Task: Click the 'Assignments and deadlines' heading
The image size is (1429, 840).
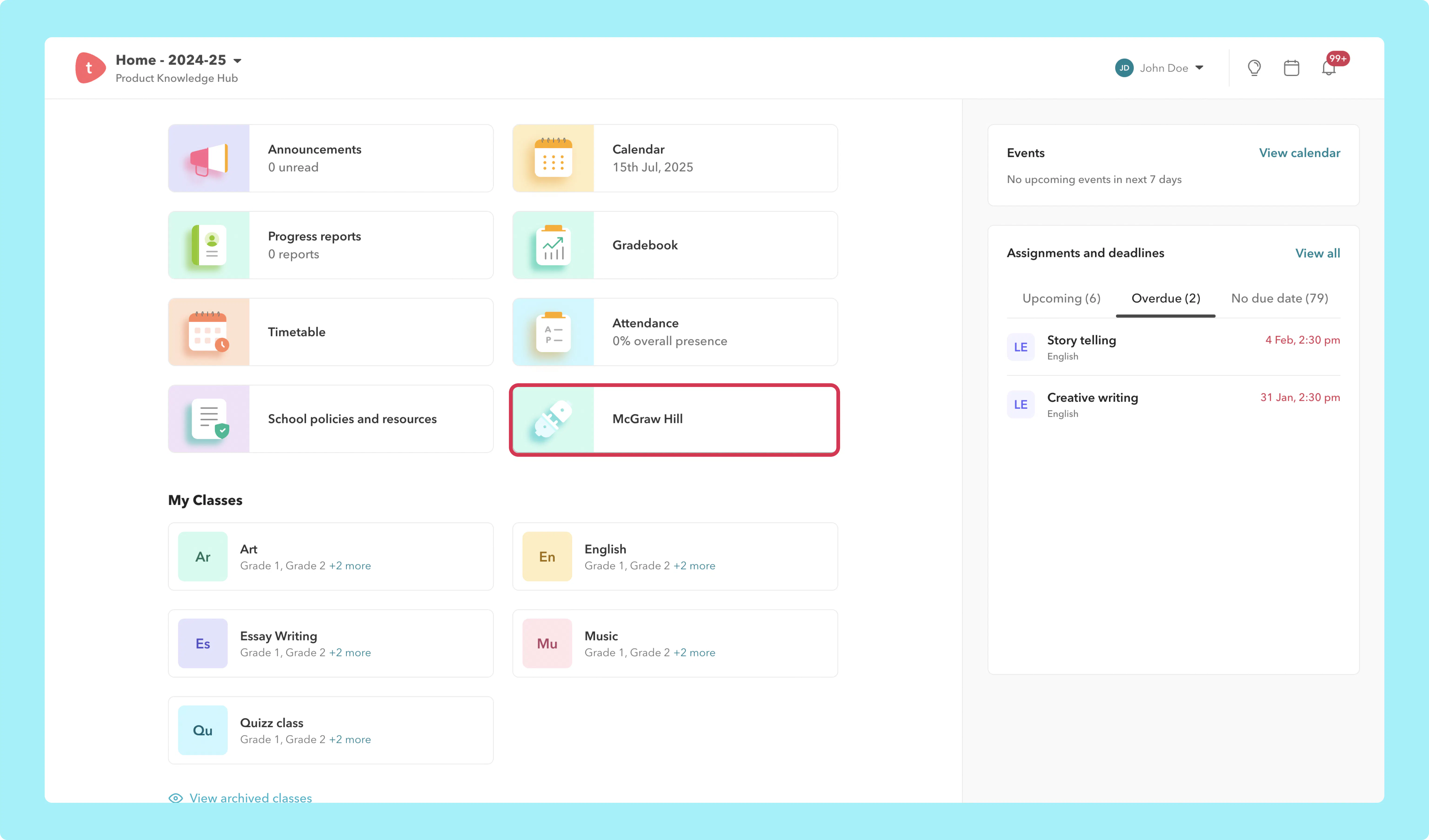Action: click(x=1085, y=253)
